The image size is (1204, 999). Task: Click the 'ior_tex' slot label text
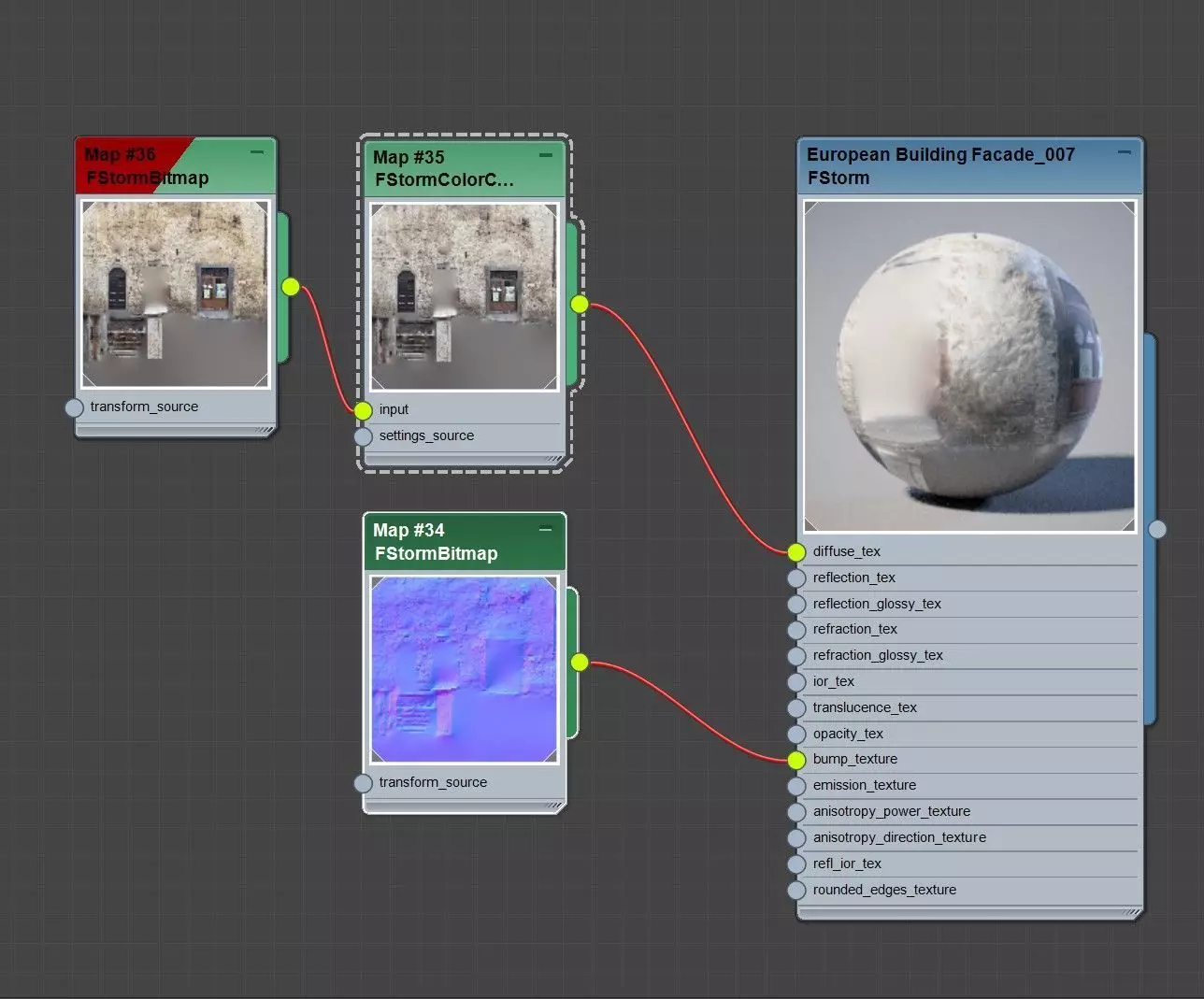[834, 681]
